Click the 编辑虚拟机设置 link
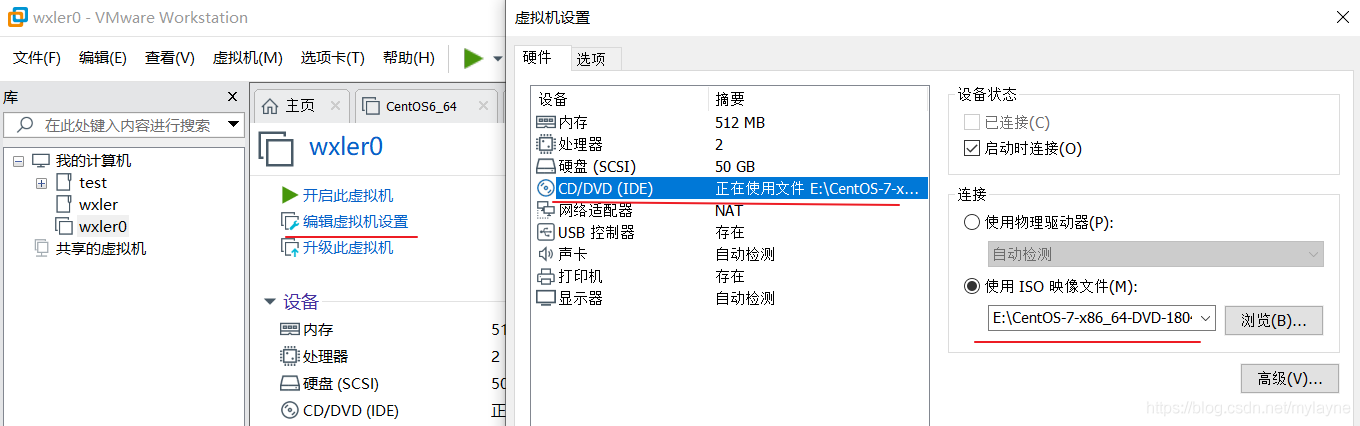 355,221
